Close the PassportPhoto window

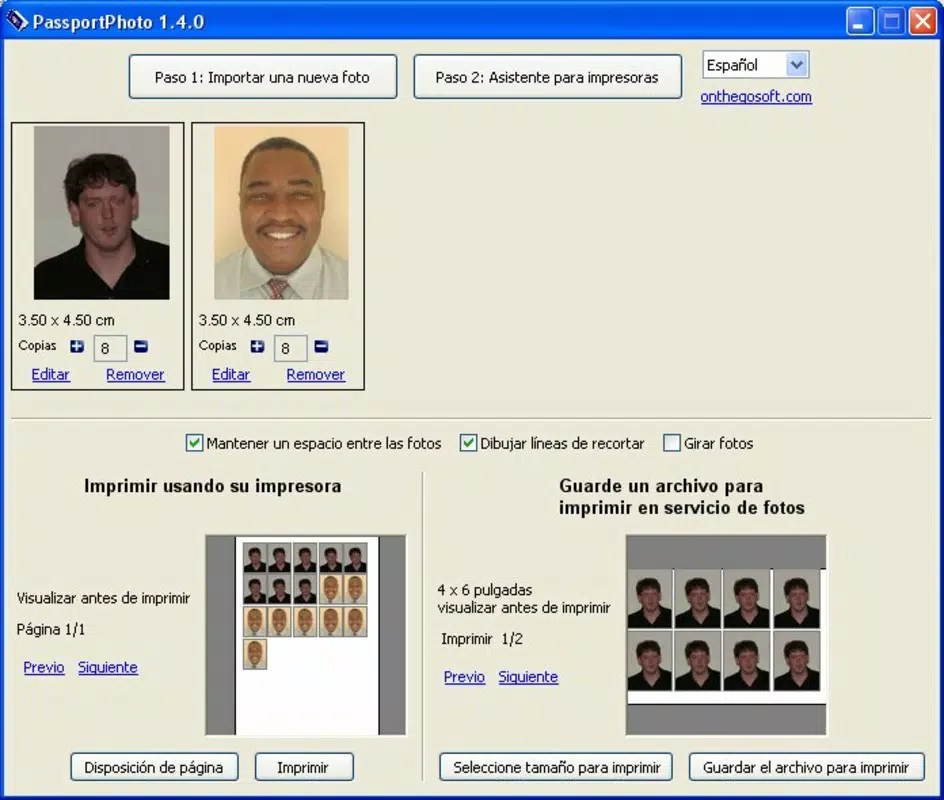tap(922, 22)
